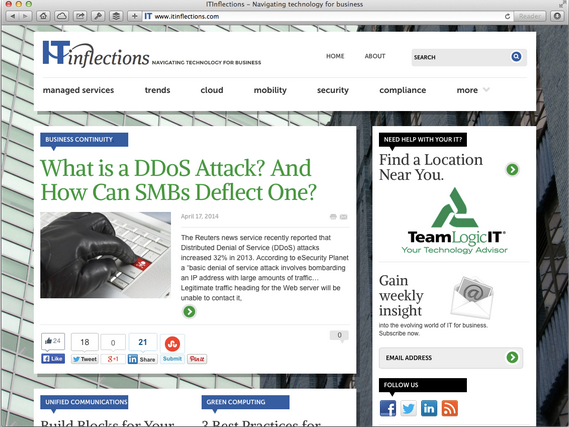The image size is (569, 427).
Task: Open the HOME navigation link
Action: tap(335, 56)
